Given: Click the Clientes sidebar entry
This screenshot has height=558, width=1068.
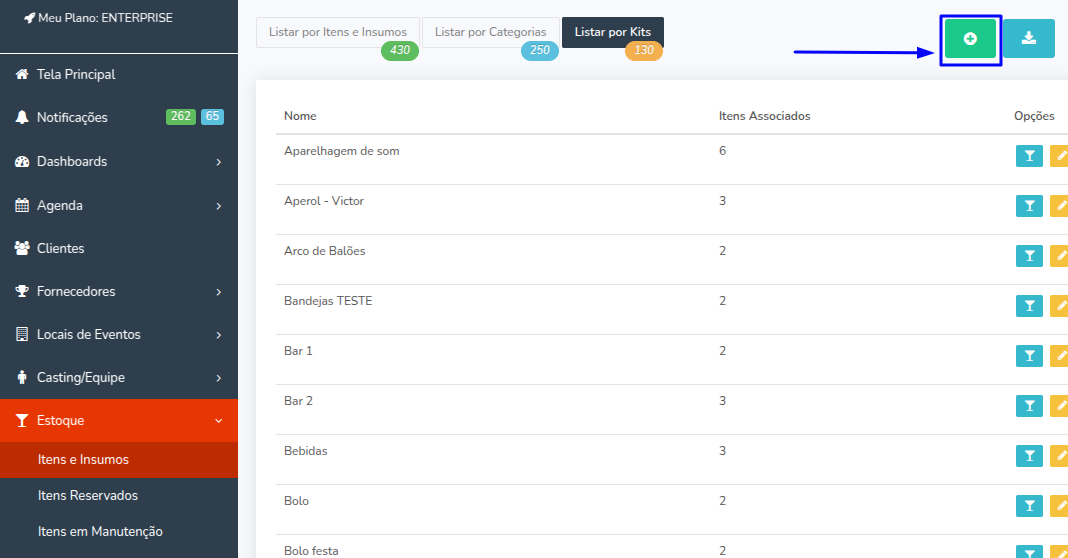Looking at the screenshot, I should [119, 249].
